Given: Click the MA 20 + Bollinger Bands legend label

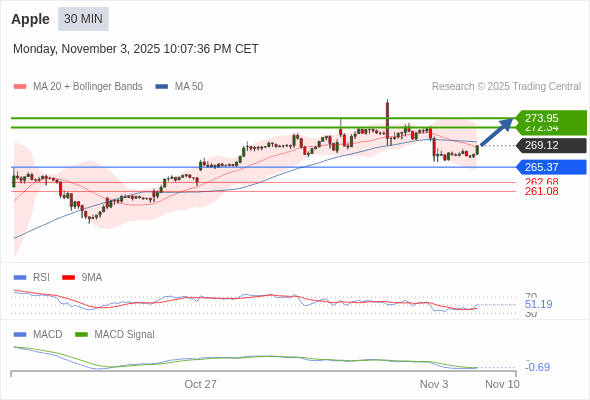Looking at the screenshot, I should click(88, 87).
